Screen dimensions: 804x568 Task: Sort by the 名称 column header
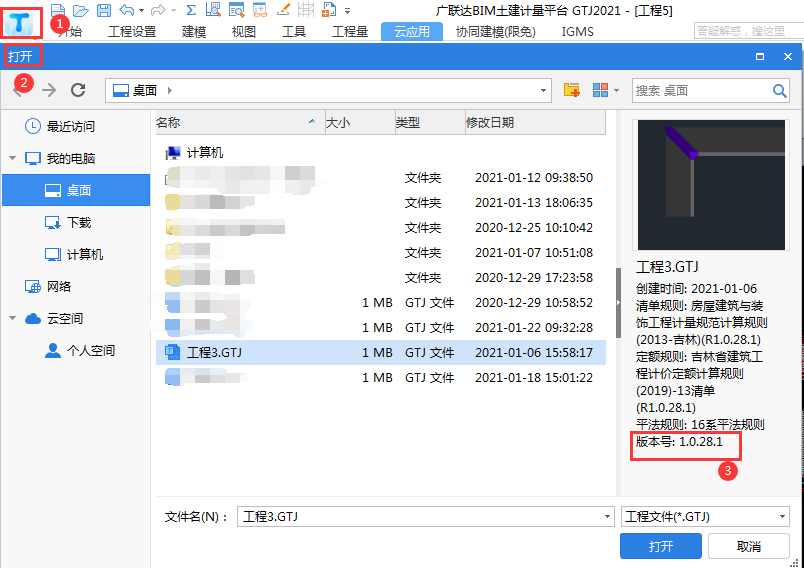[240, 123]
